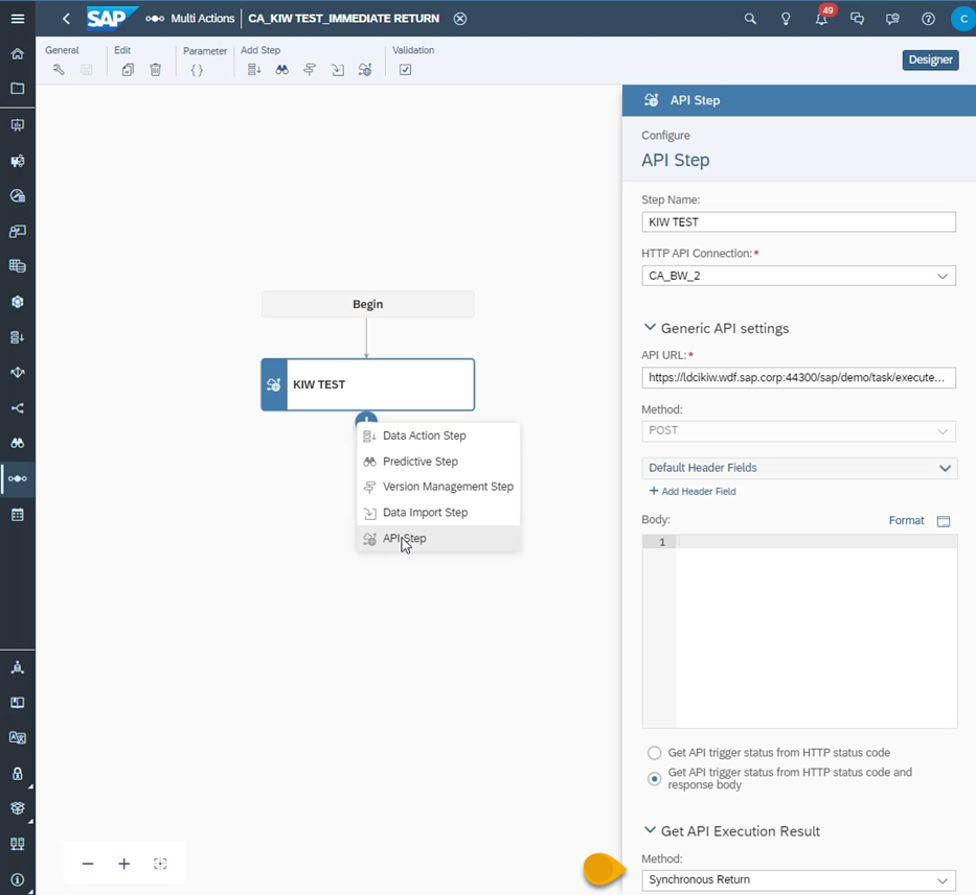Image resolution: width=976 pixels, height=895 pixels.
Task: Add a Data Action step from toolbar
Action: click(x=254, y=70)
